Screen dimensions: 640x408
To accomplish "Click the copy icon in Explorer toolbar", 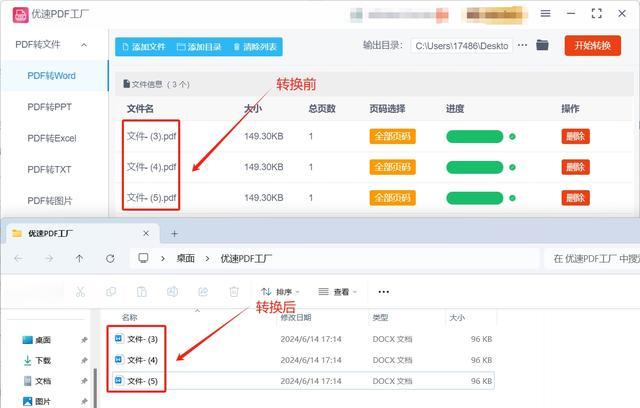I will 111,292.
